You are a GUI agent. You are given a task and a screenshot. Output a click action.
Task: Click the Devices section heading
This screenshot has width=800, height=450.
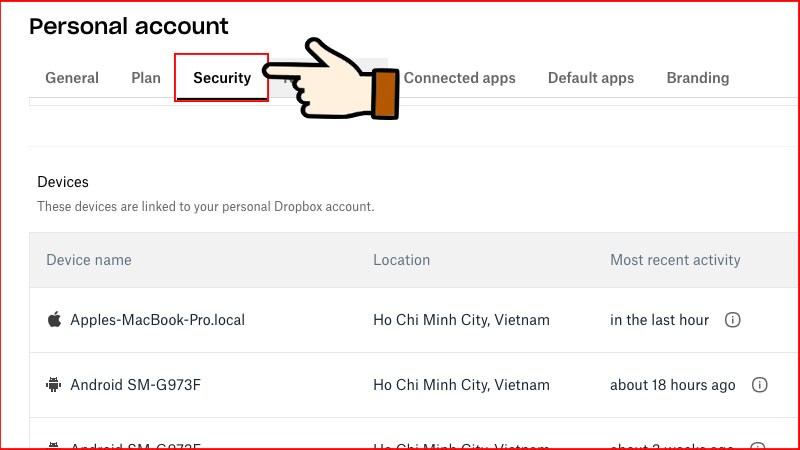[63, 182]
